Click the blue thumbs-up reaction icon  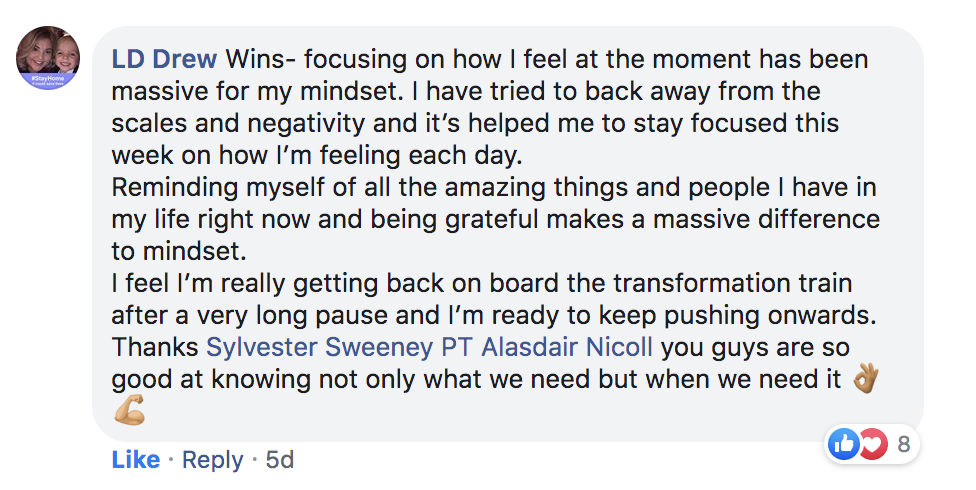click(843, 444)
